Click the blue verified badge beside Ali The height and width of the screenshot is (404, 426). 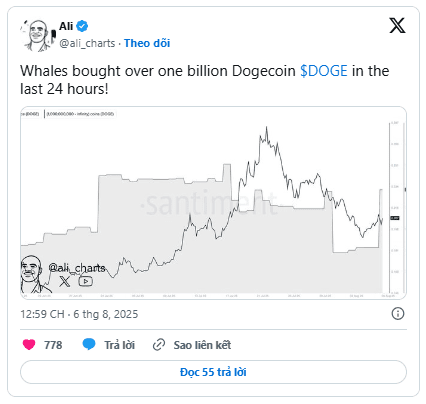(82, 26)
